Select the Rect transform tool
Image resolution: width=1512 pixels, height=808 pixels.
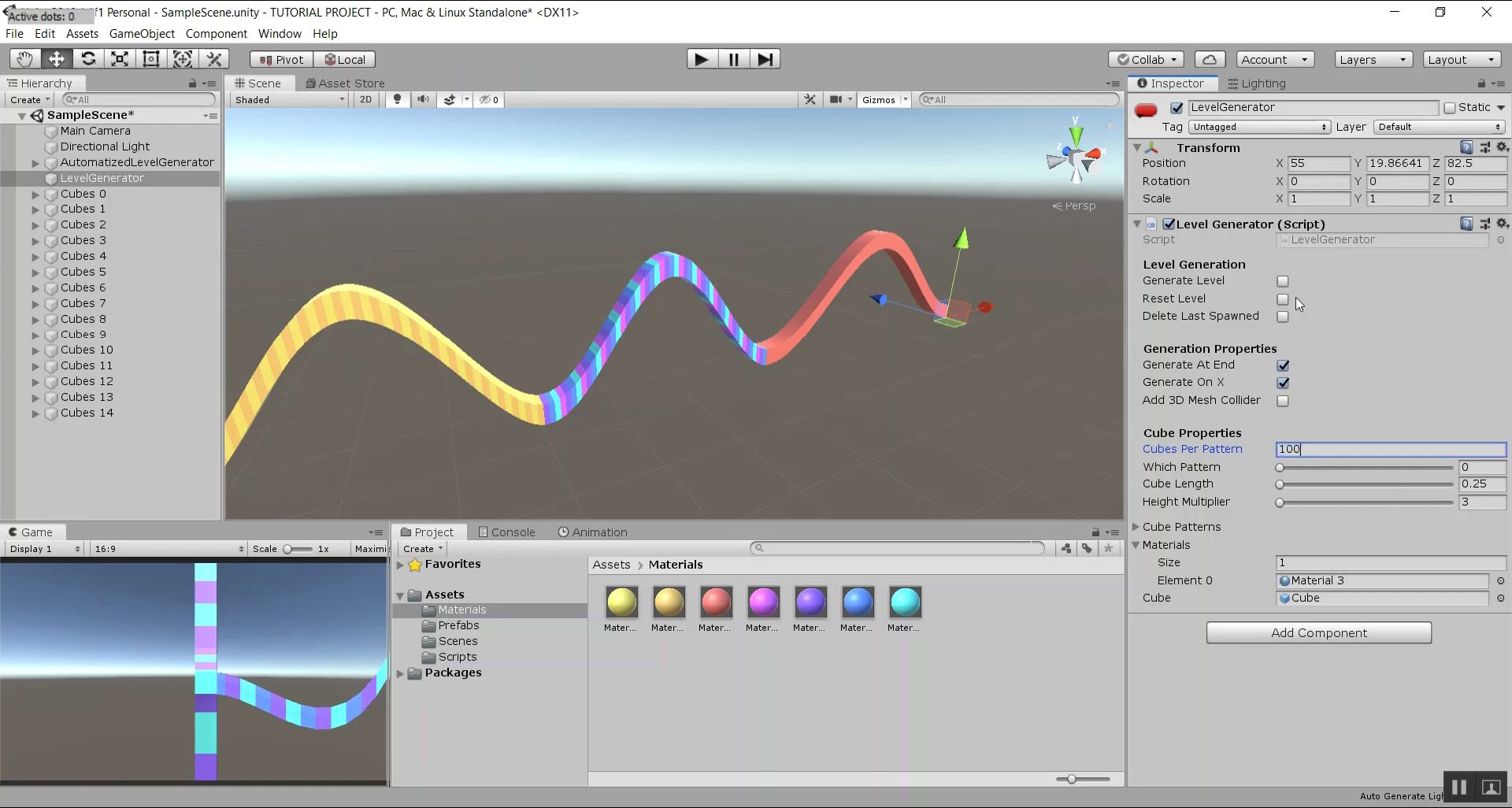tap(151, 59)
